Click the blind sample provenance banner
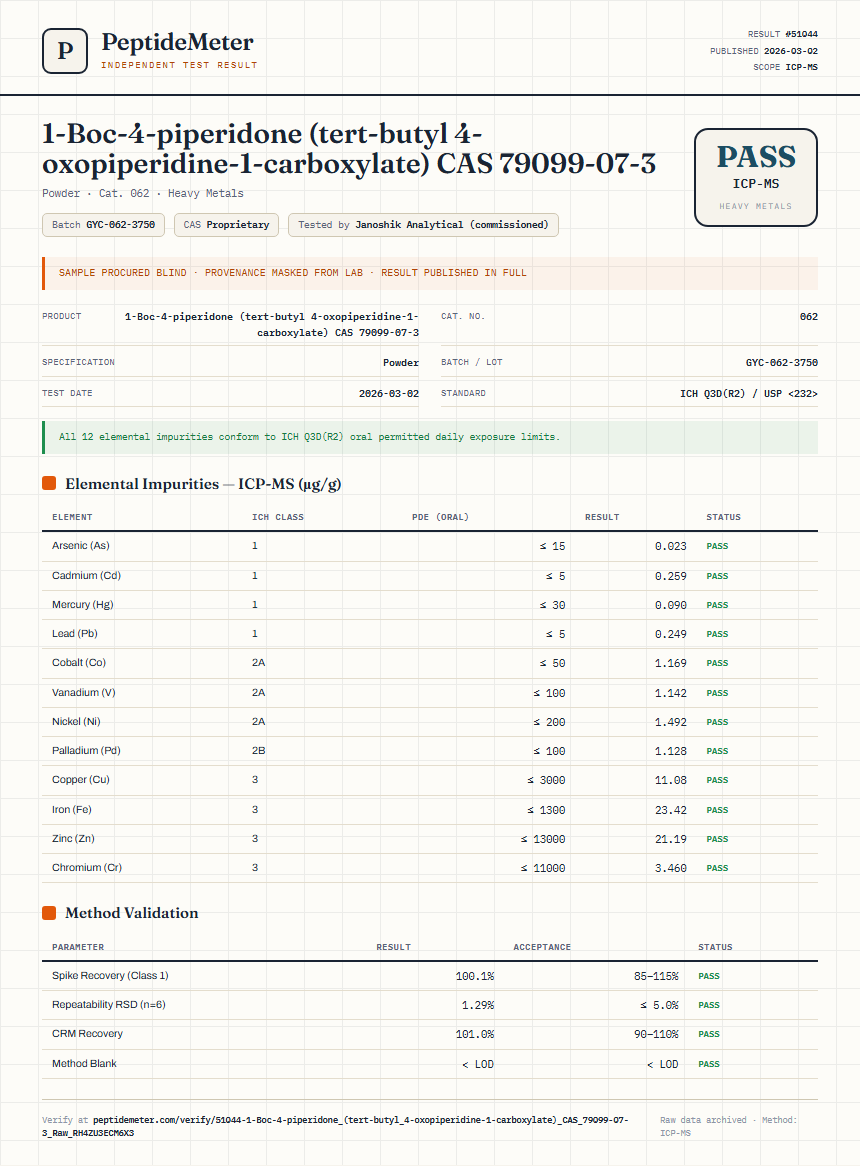 [x=430, y=273]
